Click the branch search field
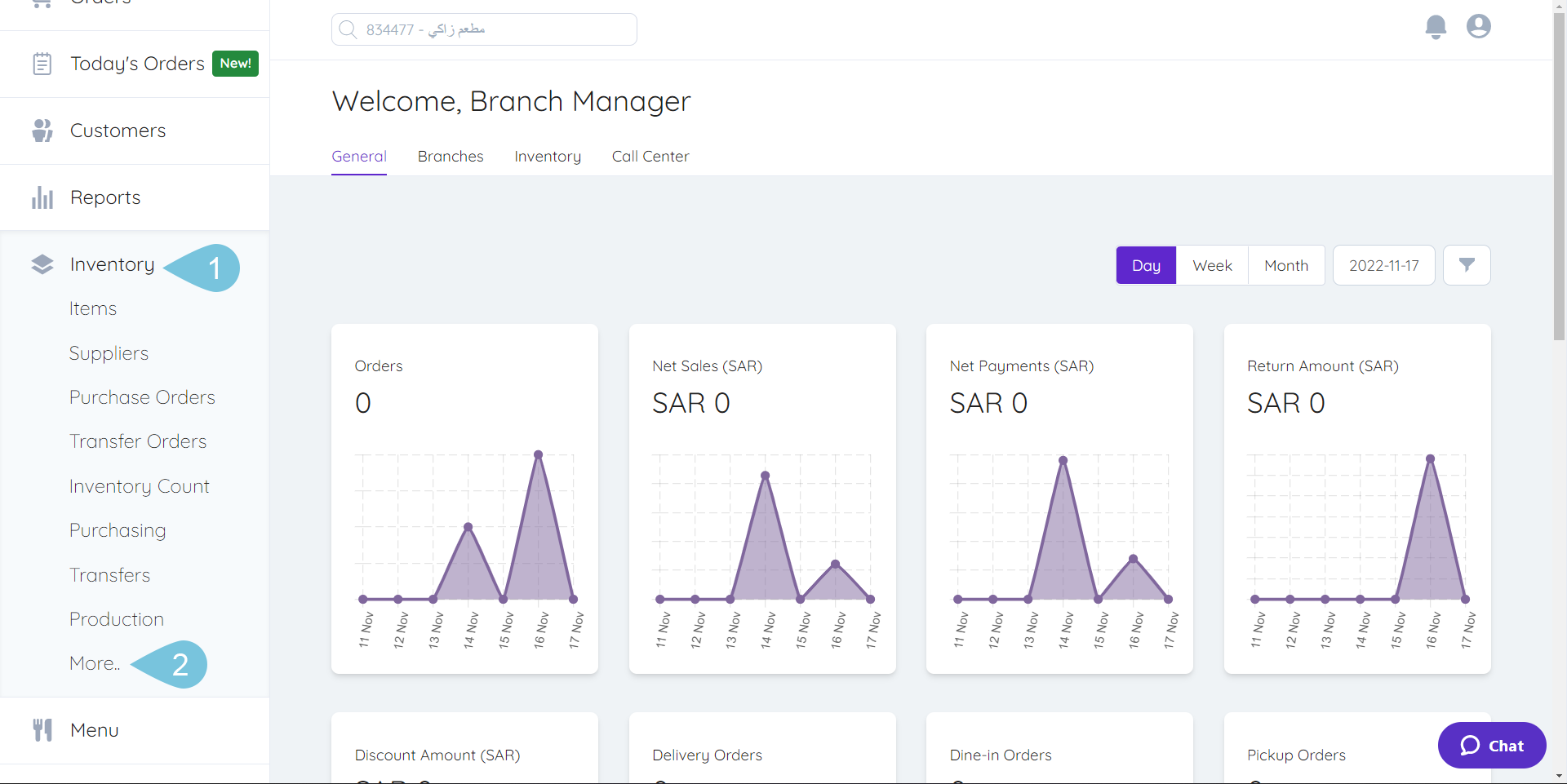This screenshot has width=1567, height=784. [x=483, y=29]
